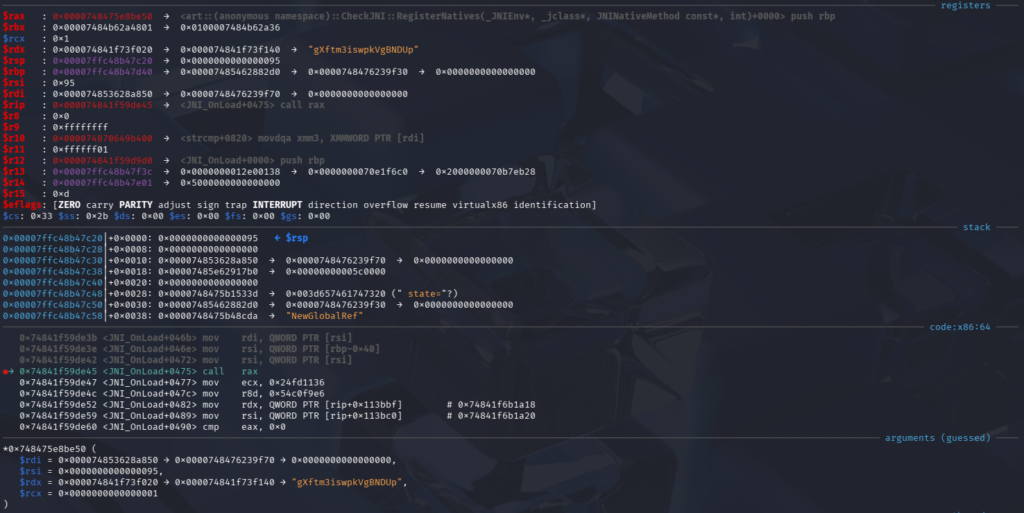The width and height of the screenshot is (1024, 513).
Task: Click the overflow flag in eflags
Action: tap(386, 205)
